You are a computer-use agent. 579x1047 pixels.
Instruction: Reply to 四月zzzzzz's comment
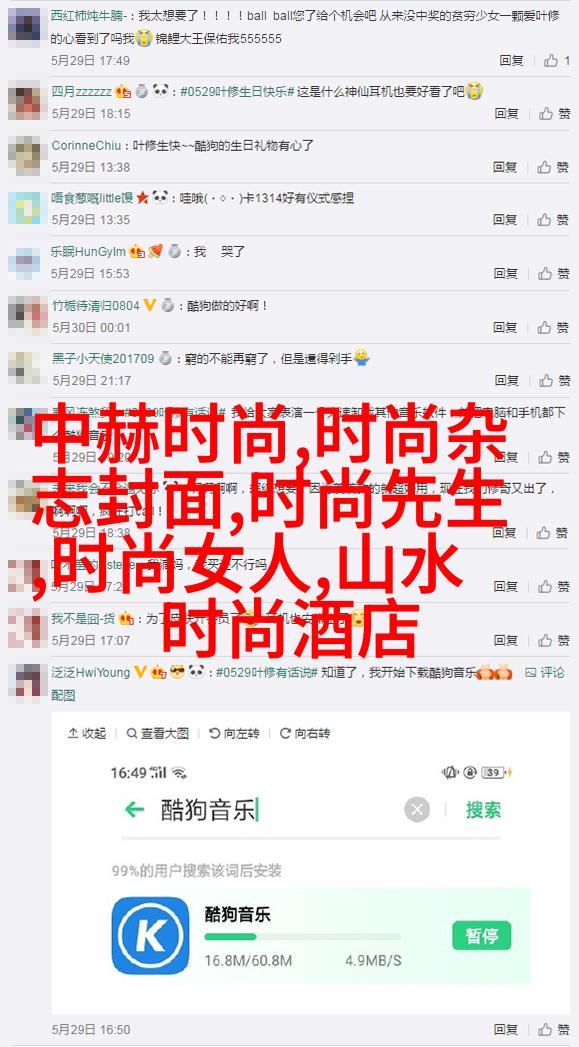pos(506,114)
